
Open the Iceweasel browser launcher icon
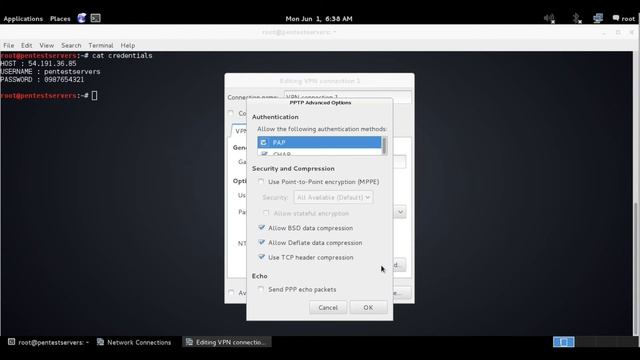tap(82, 18)
